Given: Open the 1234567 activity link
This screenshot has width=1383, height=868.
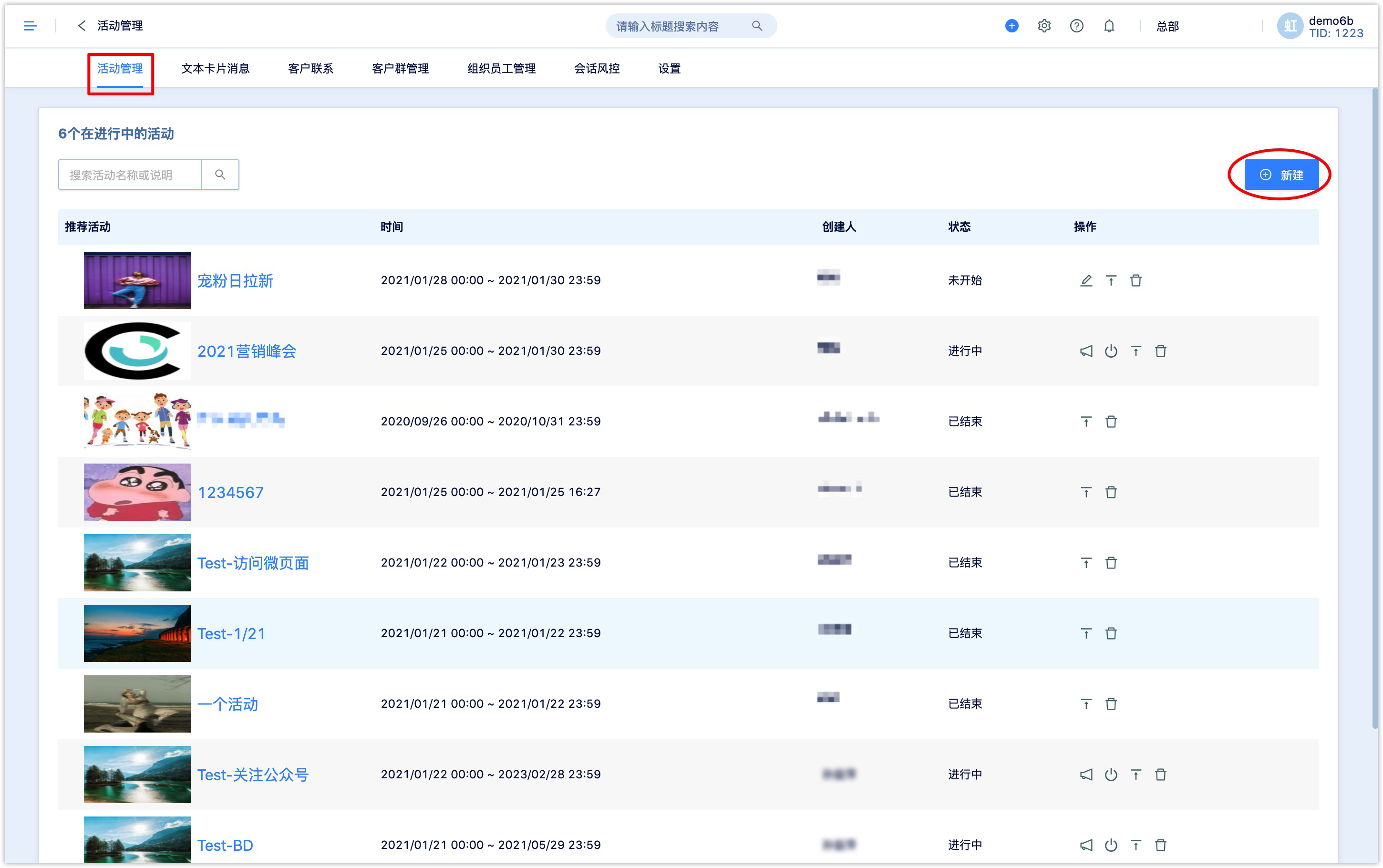Looking at the screenshot, I should point(230,493).
